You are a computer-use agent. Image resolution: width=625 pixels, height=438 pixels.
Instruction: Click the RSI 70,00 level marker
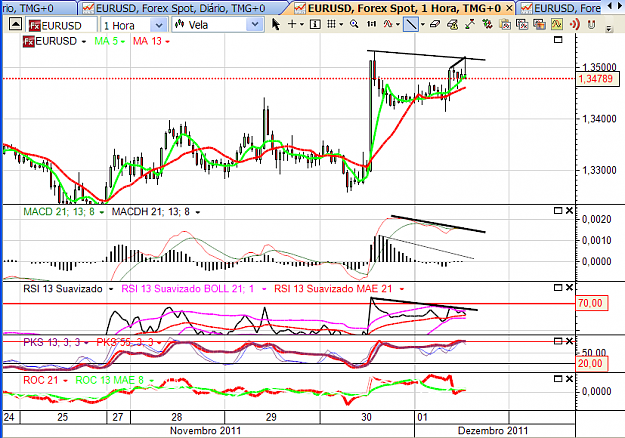[x=592, y=303]
